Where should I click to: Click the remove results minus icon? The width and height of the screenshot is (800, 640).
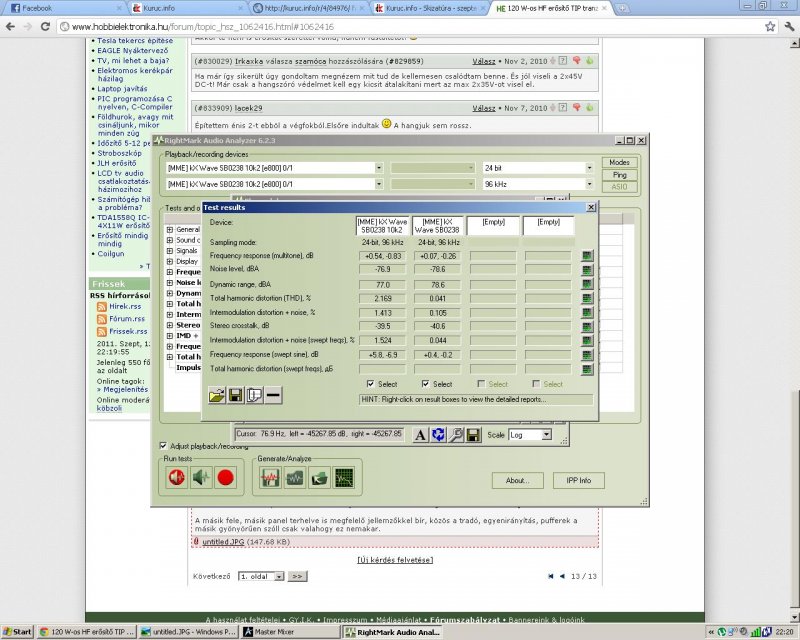point(273,395)
